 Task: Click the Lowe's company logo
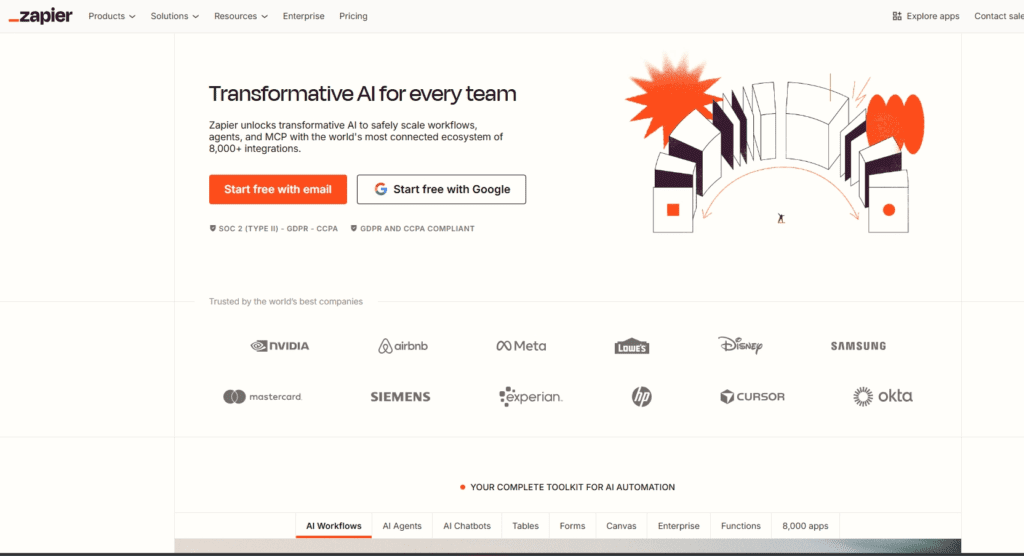(x=632, y=347)
